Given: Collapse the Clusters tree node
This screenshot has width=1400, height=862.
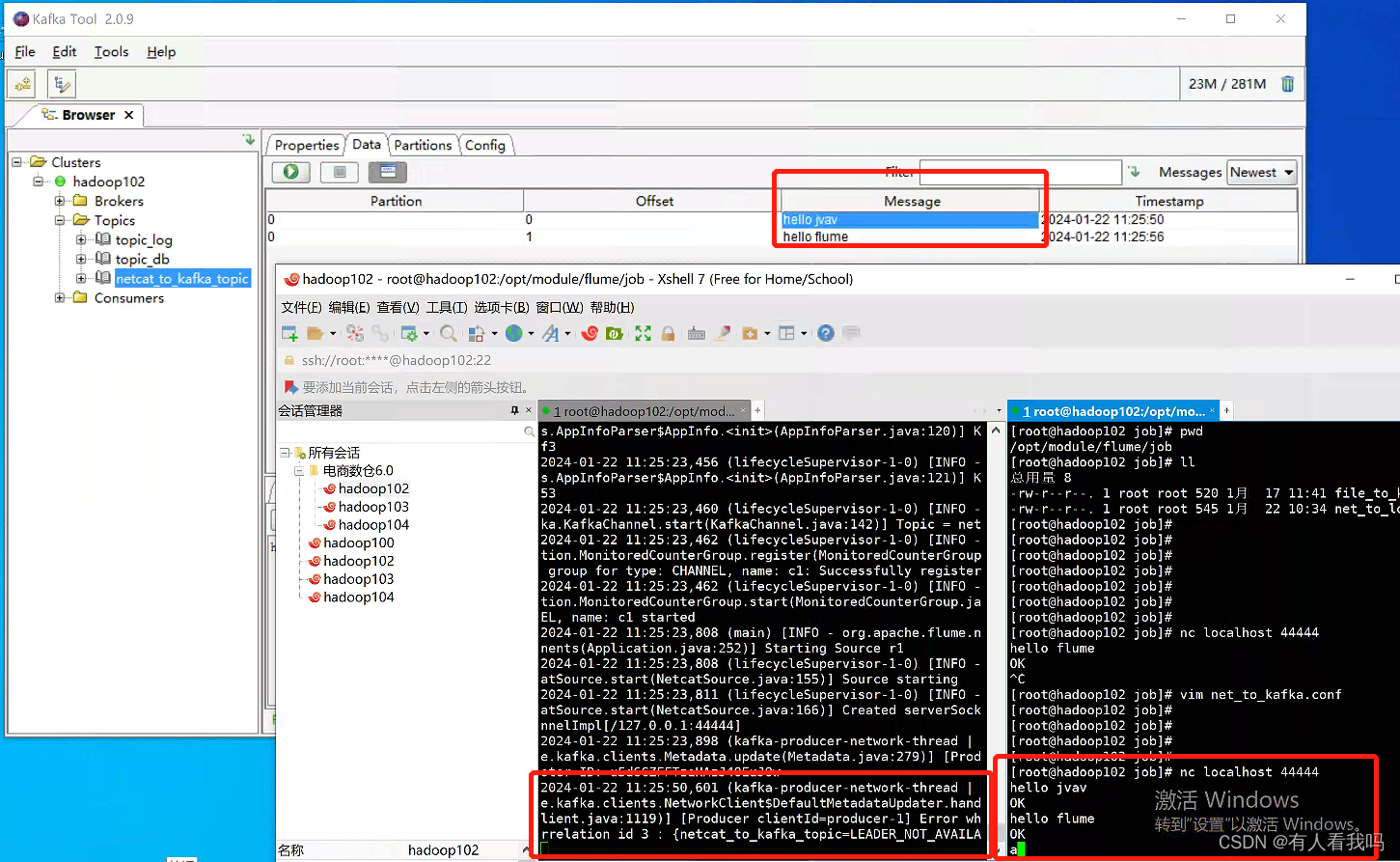Looking at the screenshot, I should [17, 162].
